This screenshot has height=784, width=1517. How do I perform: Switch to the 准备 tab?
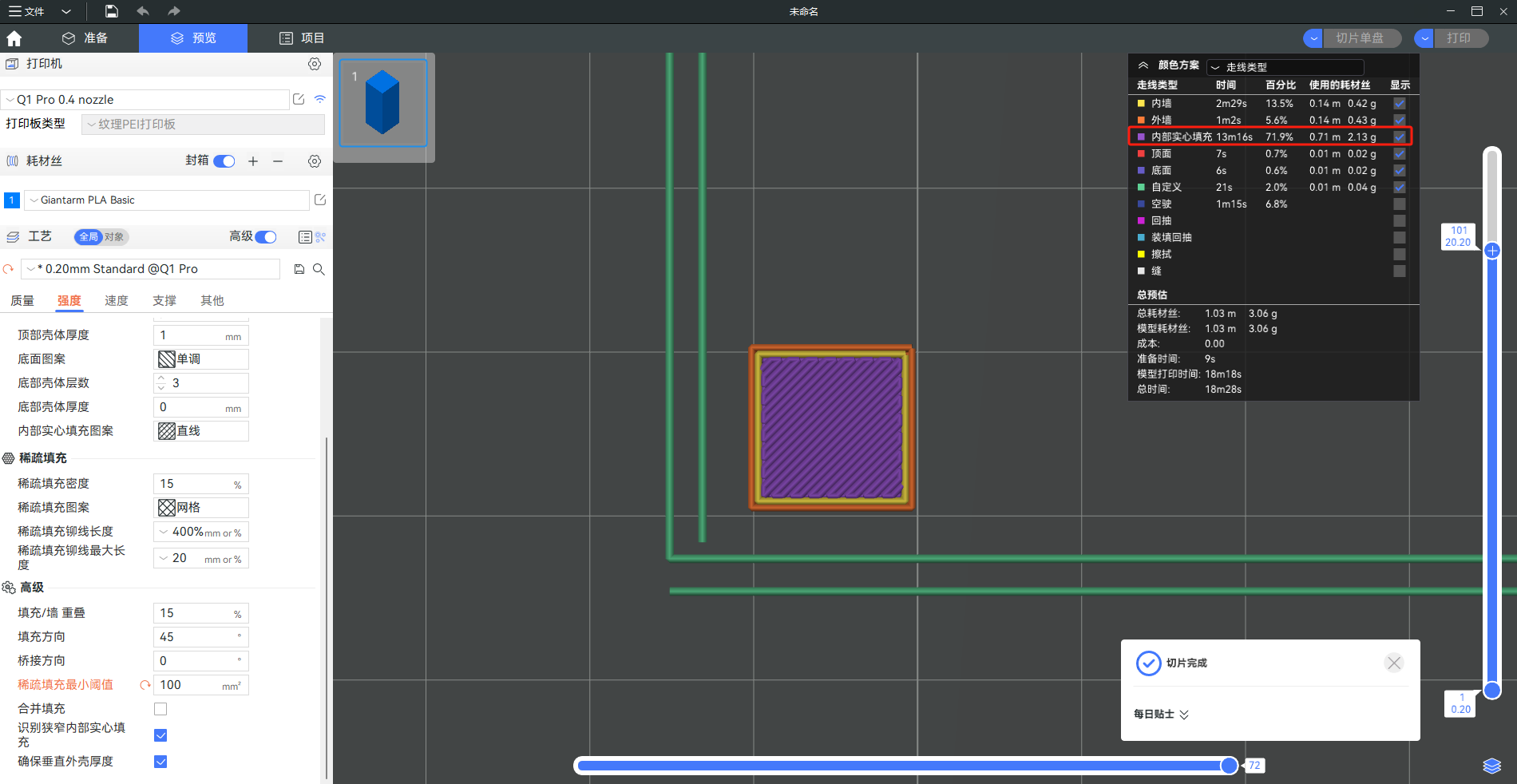click(x=85, y=38)
